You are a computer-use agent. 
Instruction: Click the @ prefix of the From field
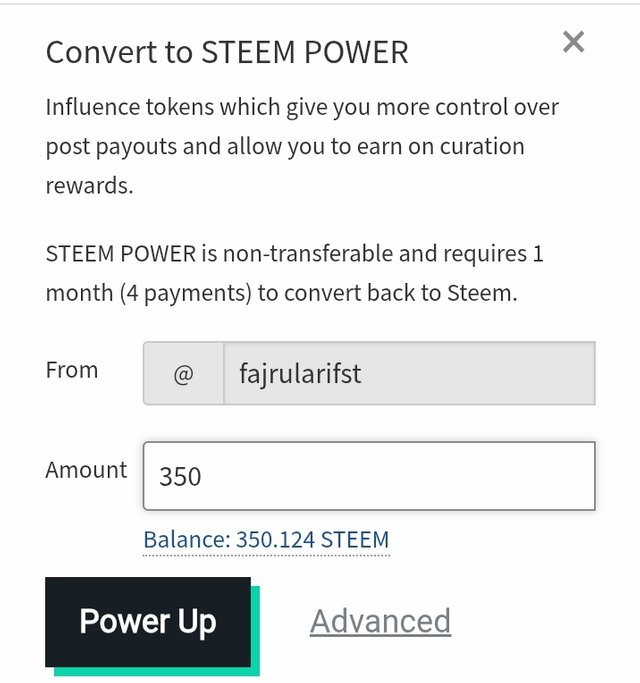[x=183, y=373]
